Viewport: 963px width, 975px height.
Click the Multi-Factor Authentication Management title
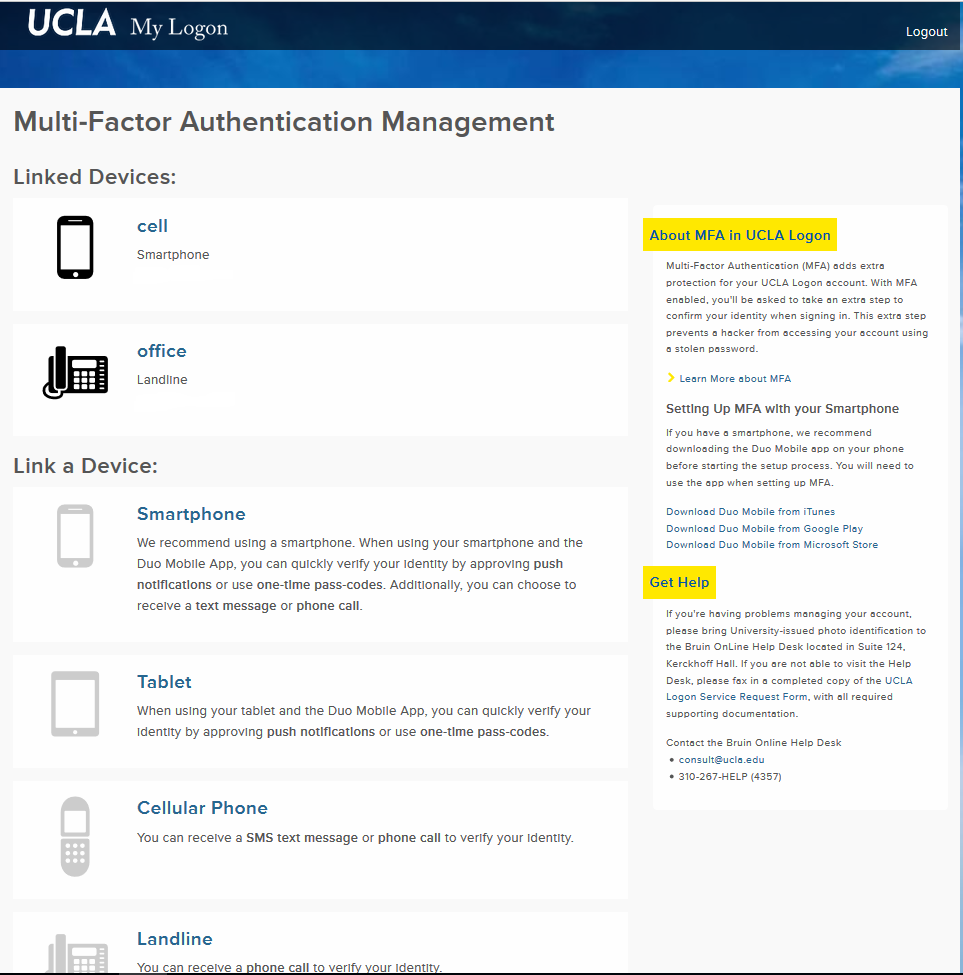point(283,122)
